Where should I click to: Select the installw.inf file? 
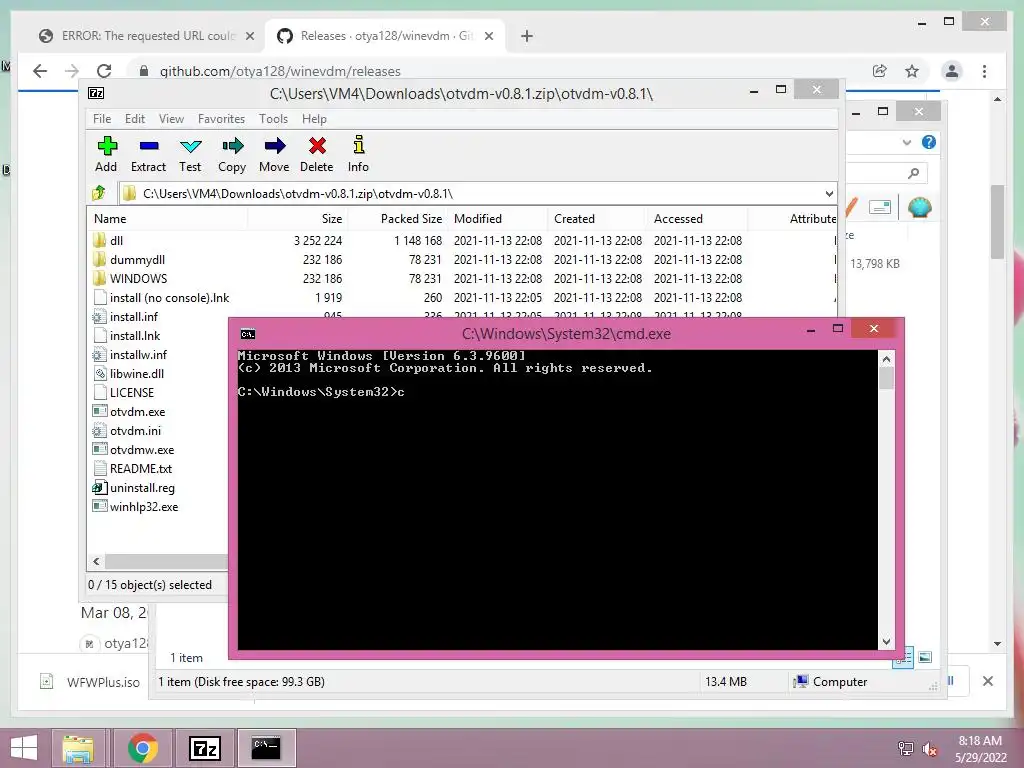(x=138, y=354)
